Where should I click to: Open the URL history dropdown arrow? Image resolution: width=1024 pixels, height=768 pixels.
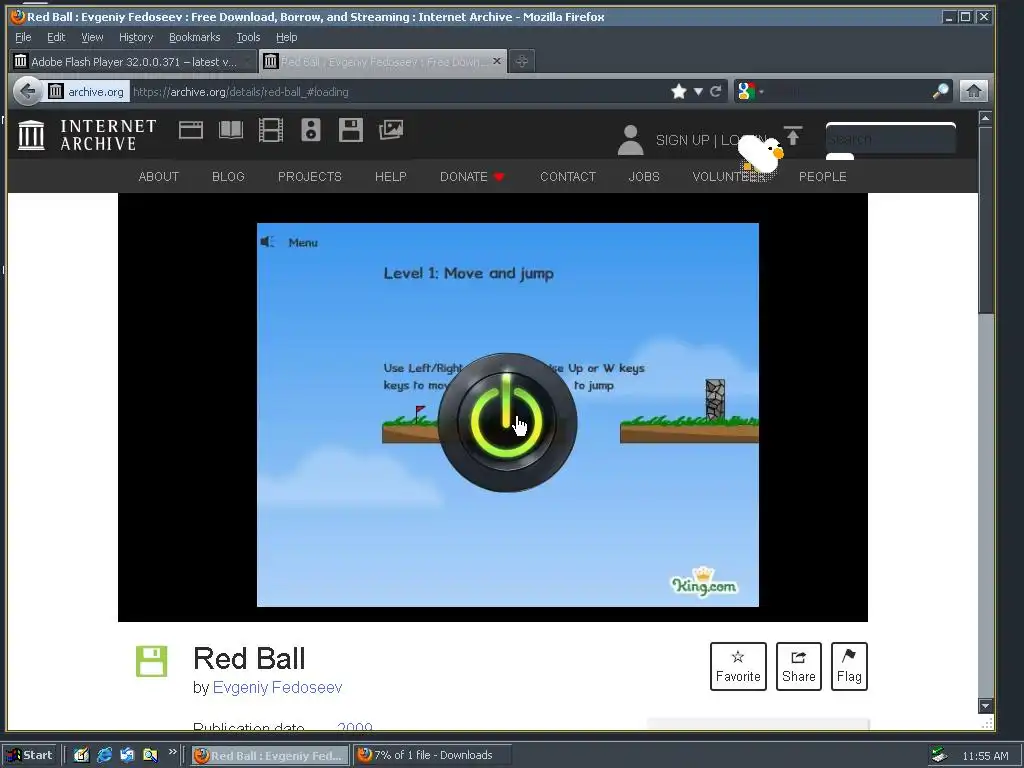click(698, 91)
